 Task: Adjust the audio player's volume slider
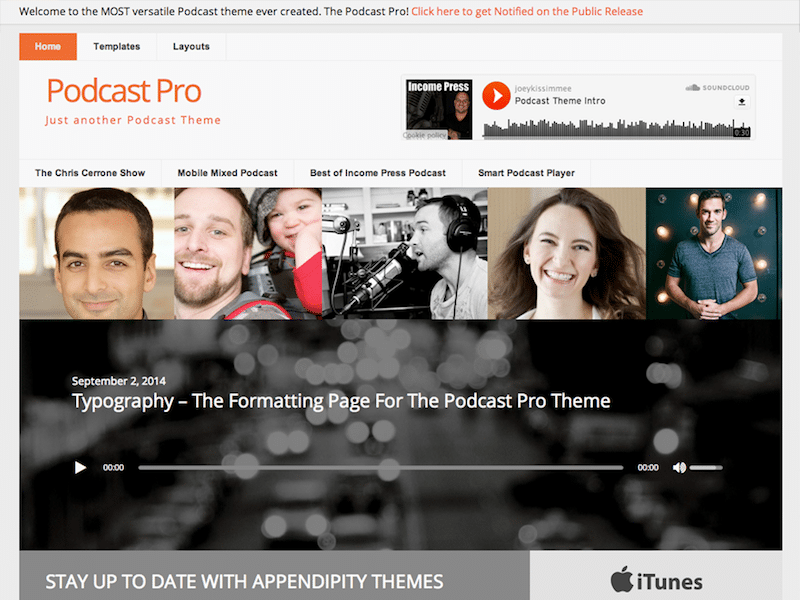[x=706, y=467]
